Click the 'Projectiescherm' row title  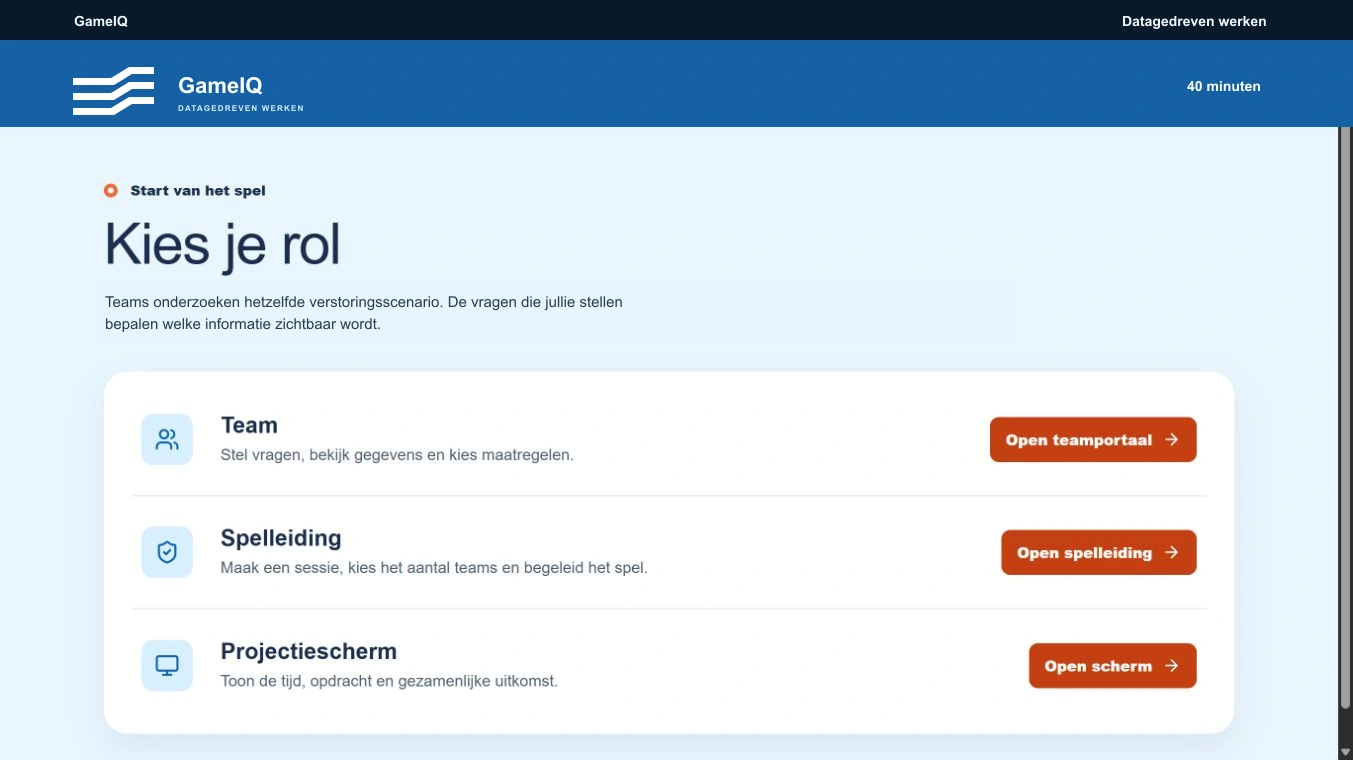[309, 651]
